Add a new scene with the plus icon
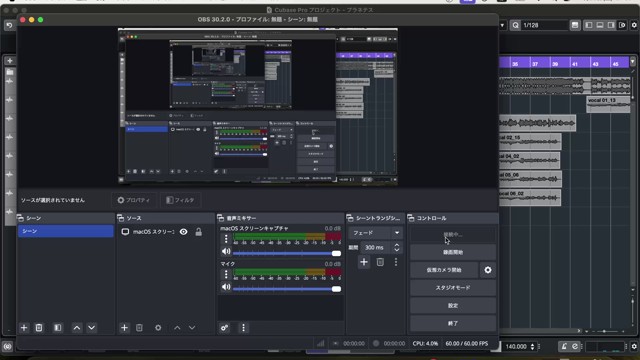 coord(24,328)
